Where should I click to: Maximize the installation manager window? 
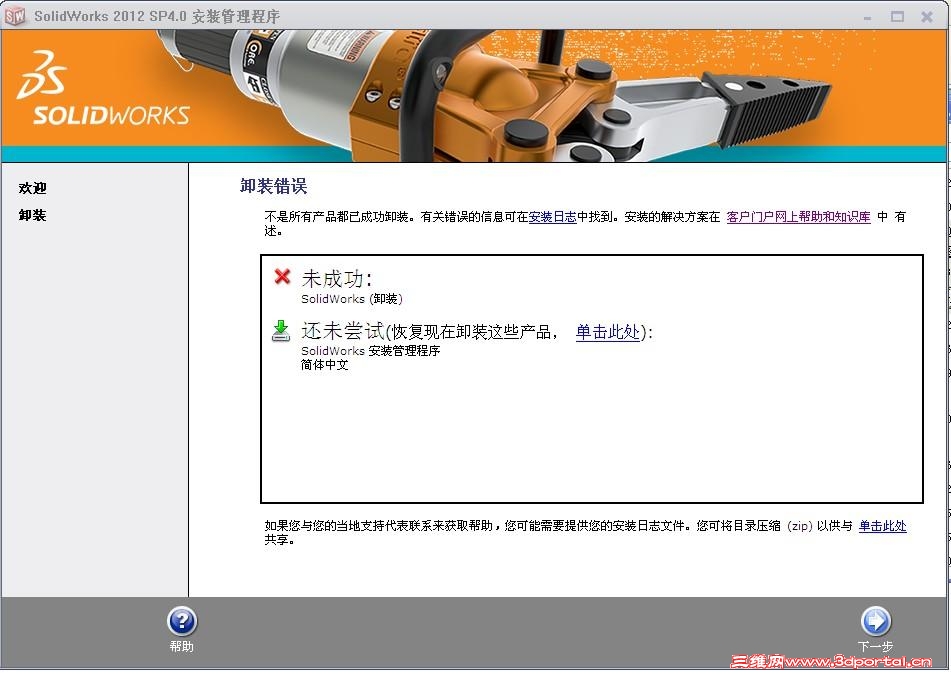[x=898, y=17]
